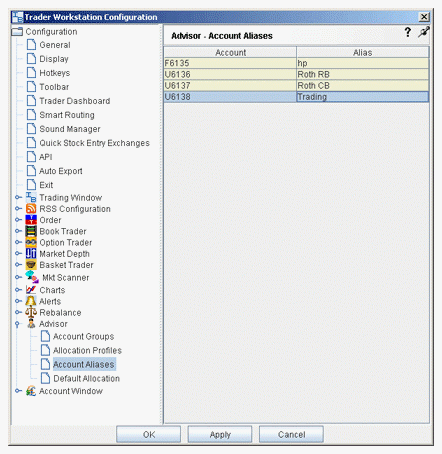The height and width of the screenshot is (454, 442).
Task: Click the RSS Configuration orange feed icon
Action: click(31, 209)
